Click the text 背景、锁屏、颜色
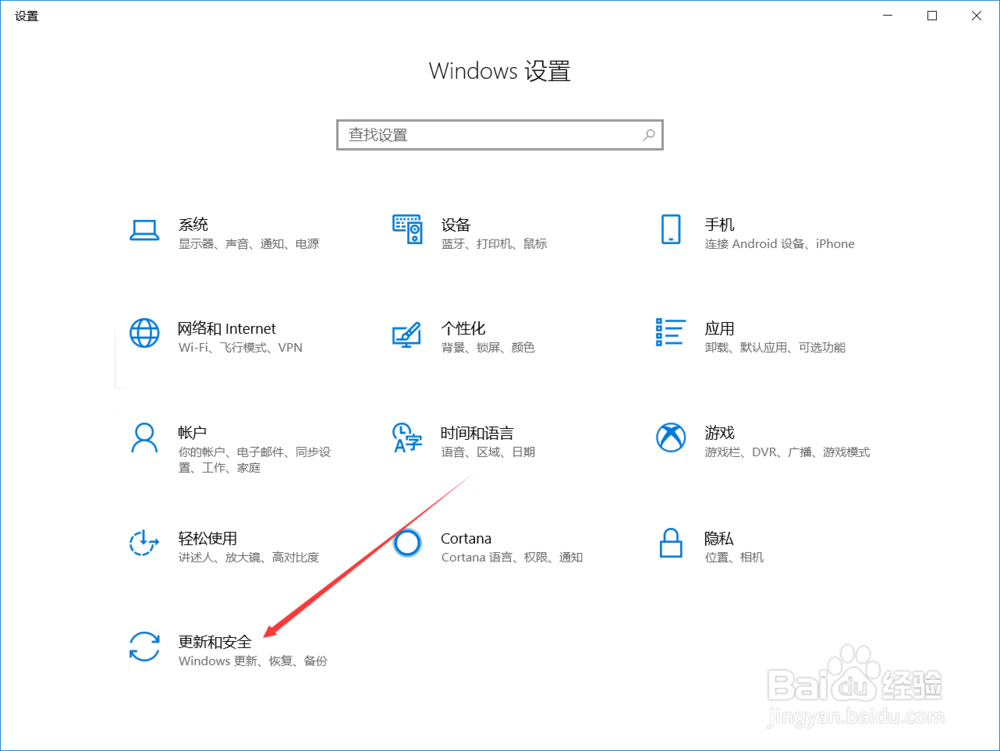 tap(488, 347)
